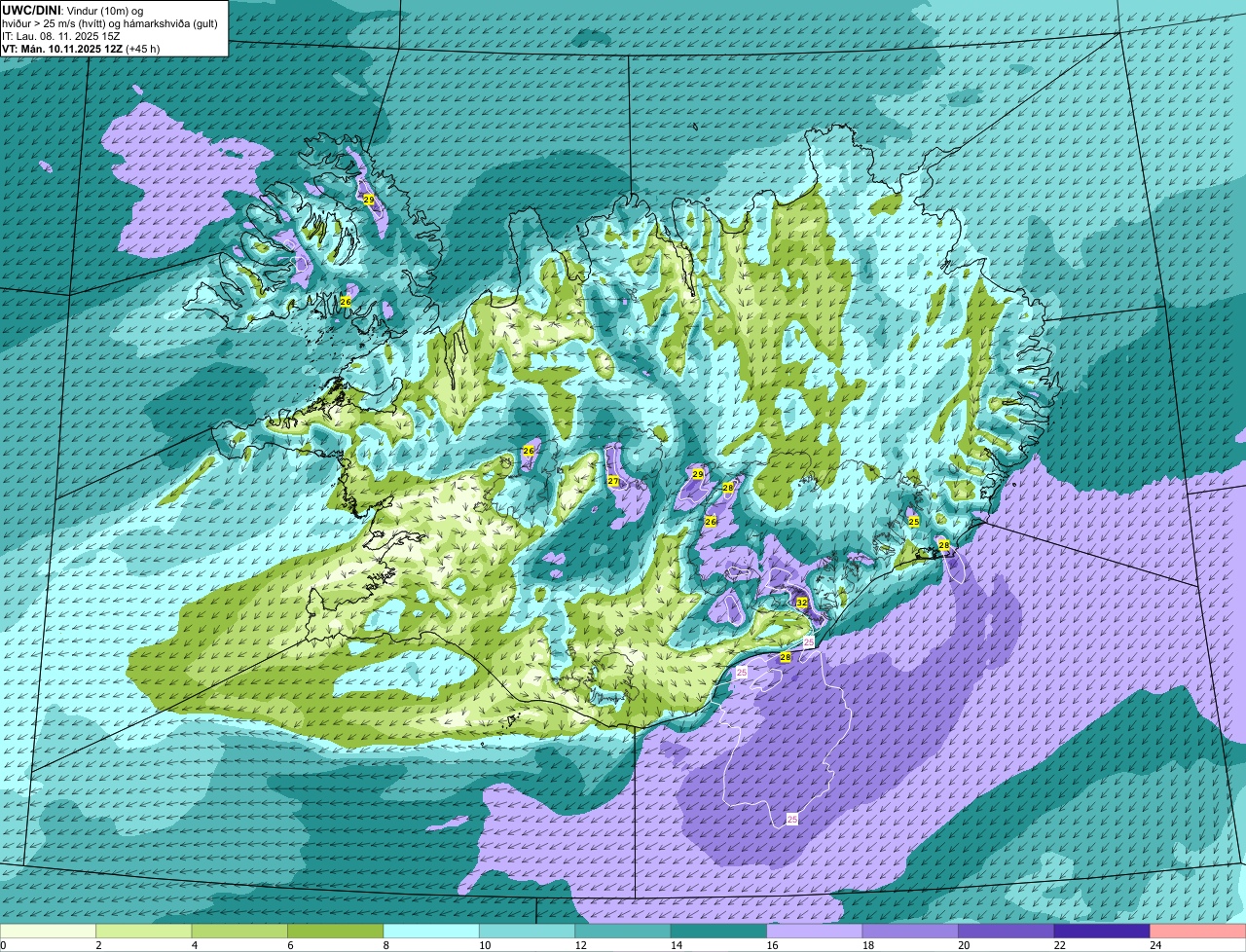Click the '8' tick label on the legend

coord(385,945)
